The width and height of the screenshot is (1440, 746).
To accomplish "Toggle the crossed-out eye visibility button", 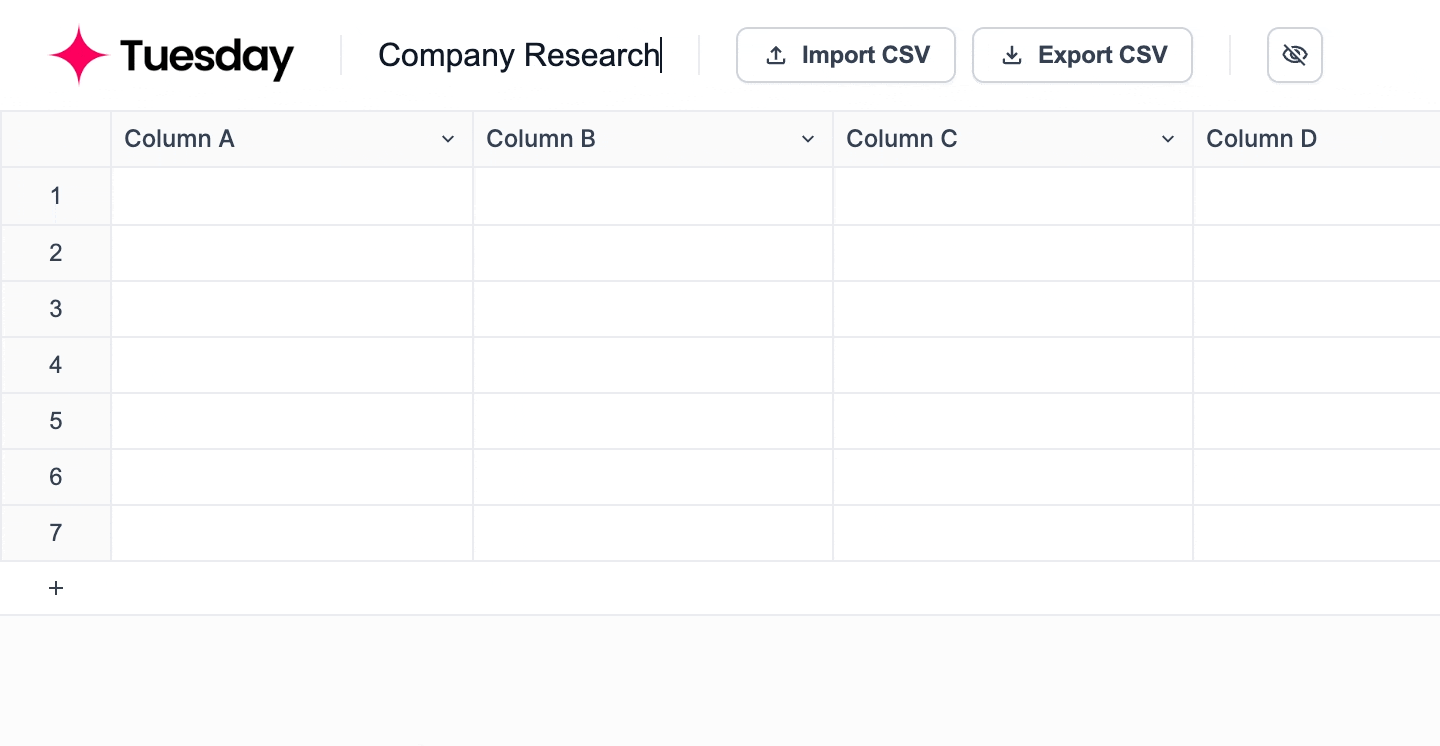I will (x=1294, y=55).
